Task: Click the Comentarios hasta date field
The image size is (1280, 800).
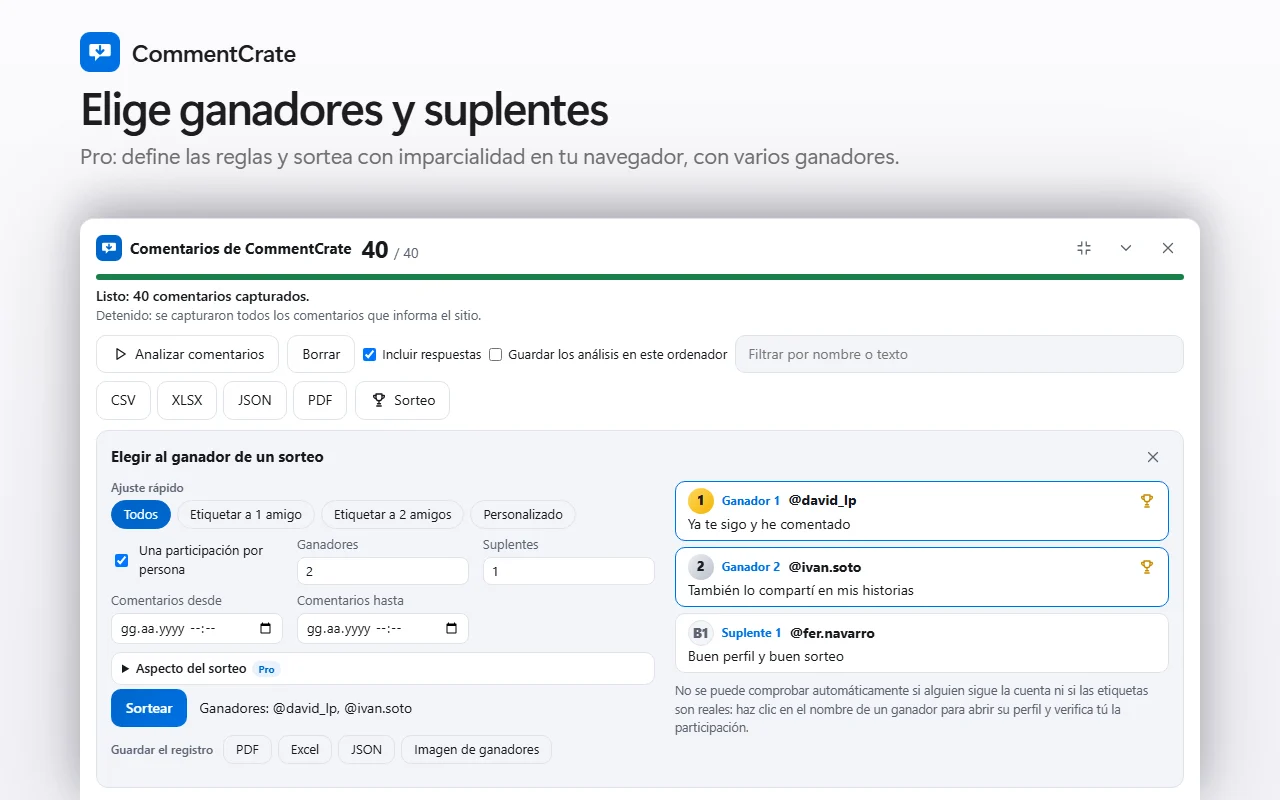Action: [x=383, y=628]
